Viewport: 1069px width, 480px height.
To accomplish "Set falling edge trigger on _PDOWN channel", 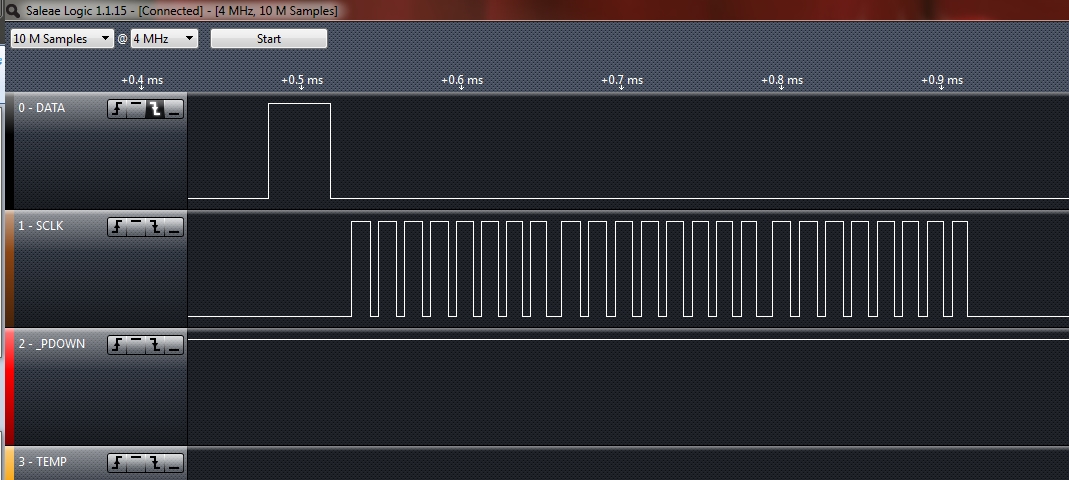I will click(x=155, y=345).
